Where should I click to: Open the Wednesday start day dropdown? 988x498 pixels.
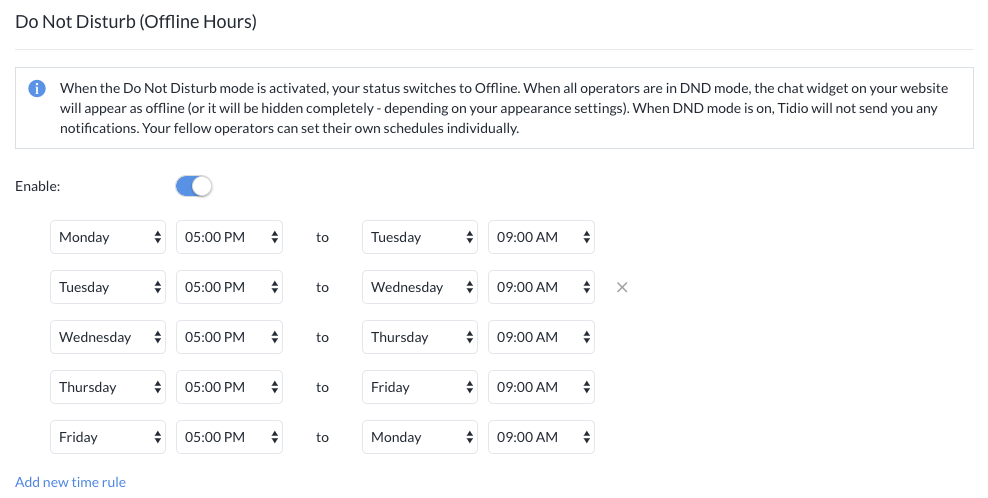click(108, 337)
